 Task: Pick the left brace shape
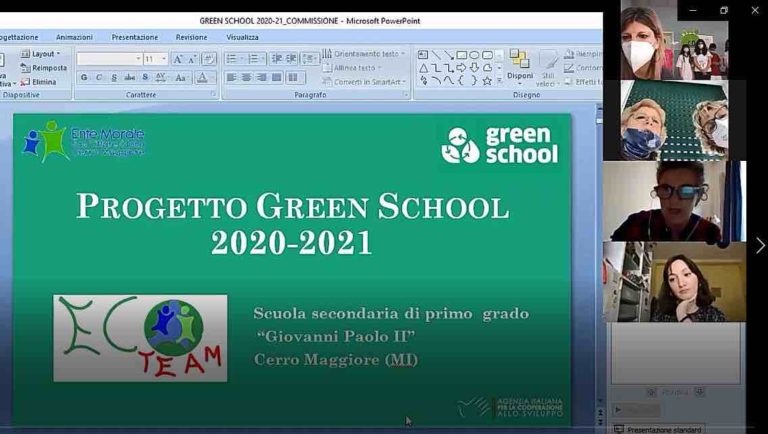coord(461,81)
